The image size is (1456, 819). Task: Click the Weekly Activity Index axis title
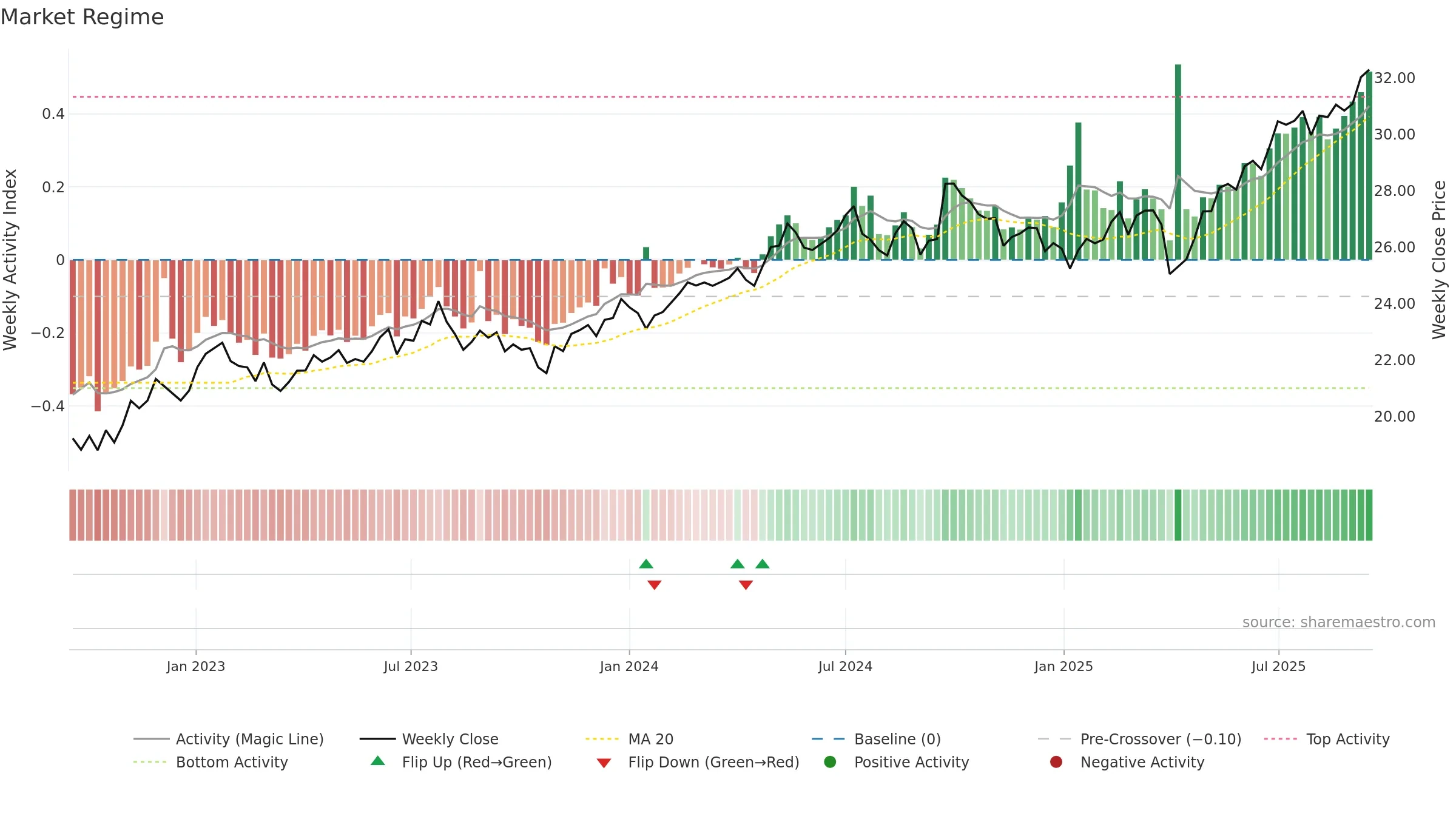click(10, 260)
